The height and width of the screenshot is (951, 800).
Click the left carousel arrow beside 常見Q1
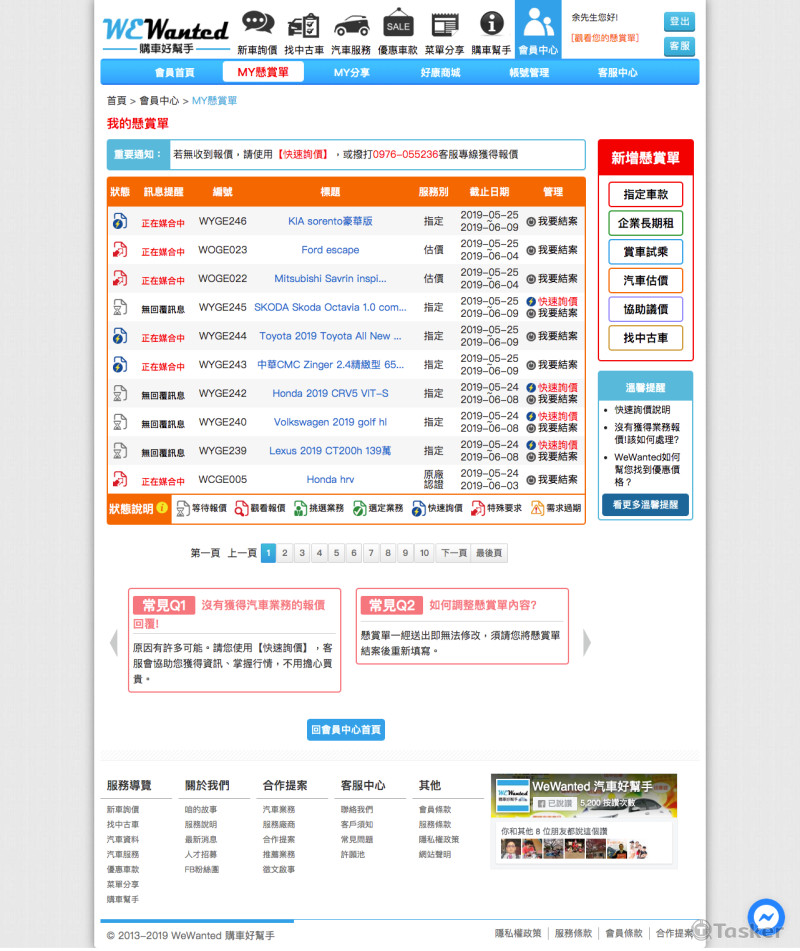pos(113,643)
